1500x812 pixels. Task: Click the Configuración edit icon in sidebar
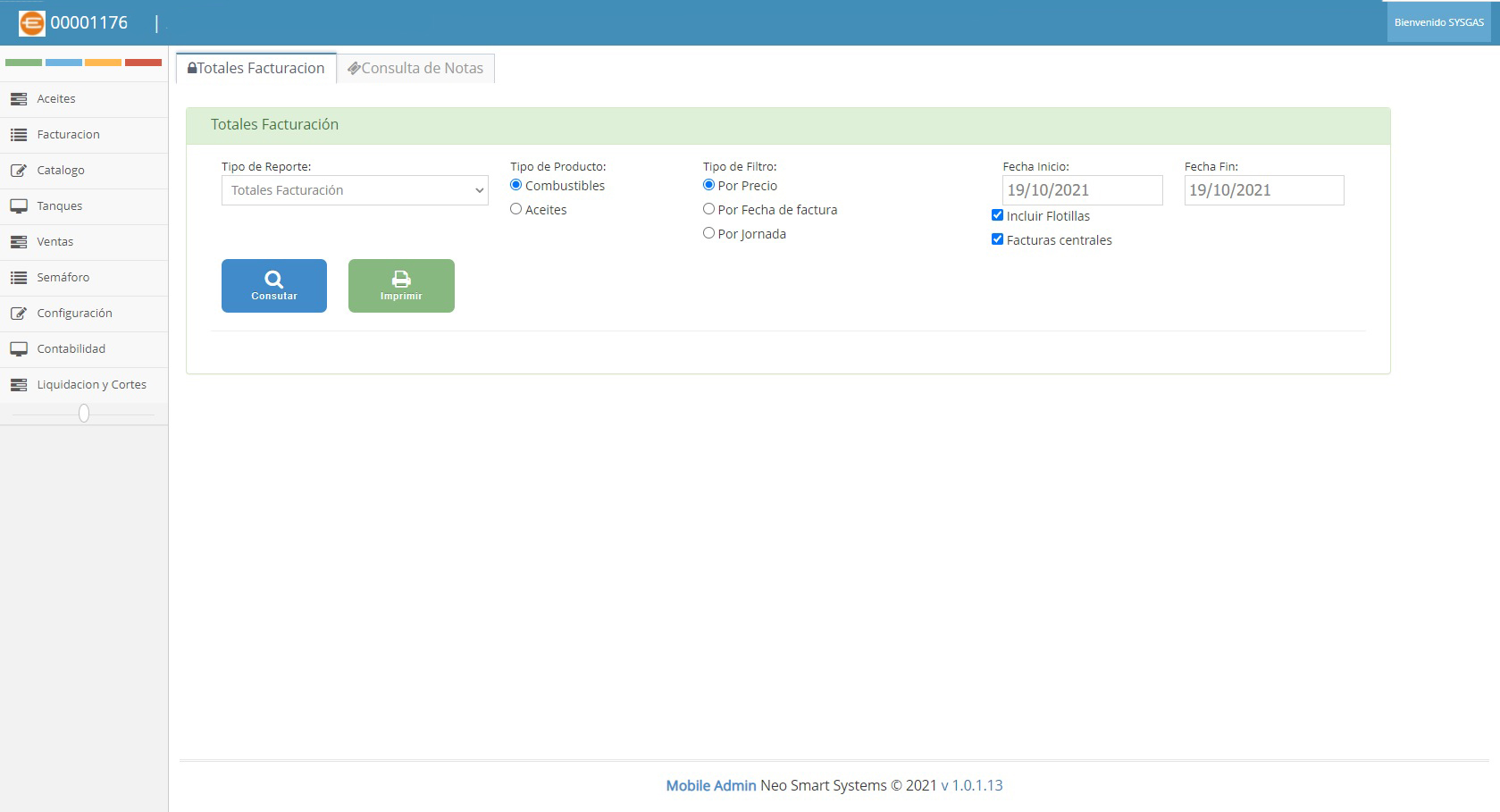[19, 314]
